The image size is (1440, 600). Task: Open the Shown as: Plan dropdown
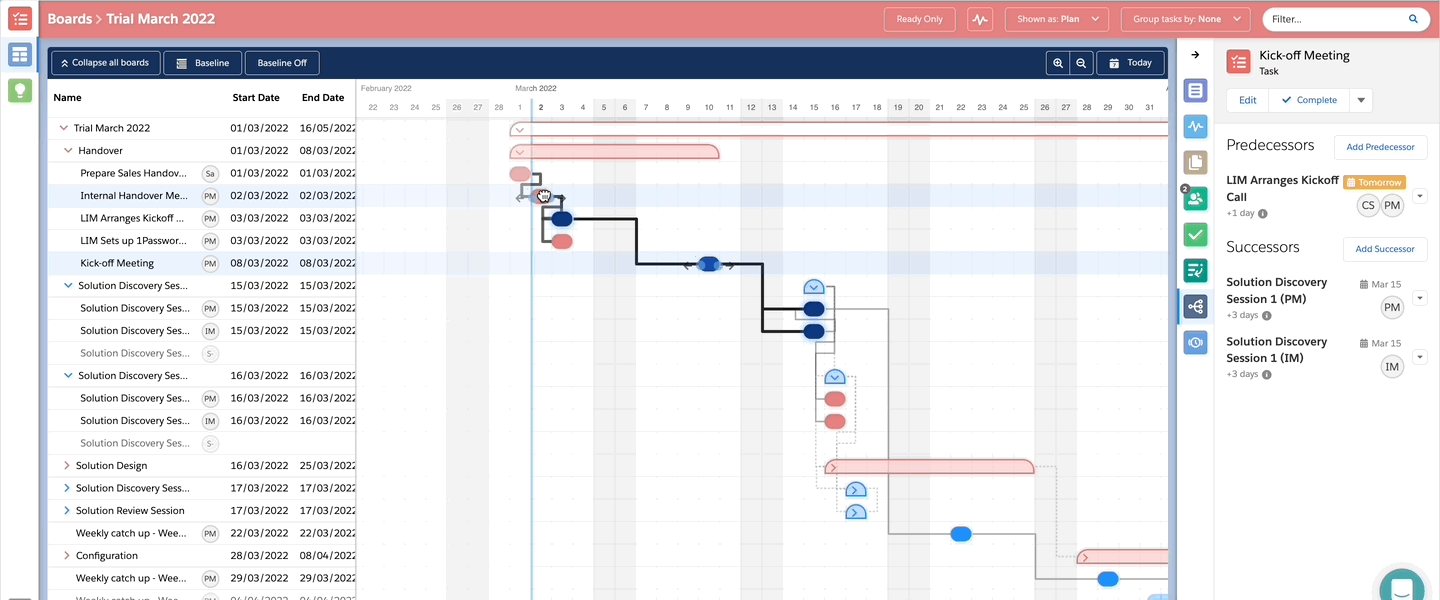[x=1056, y=19]
